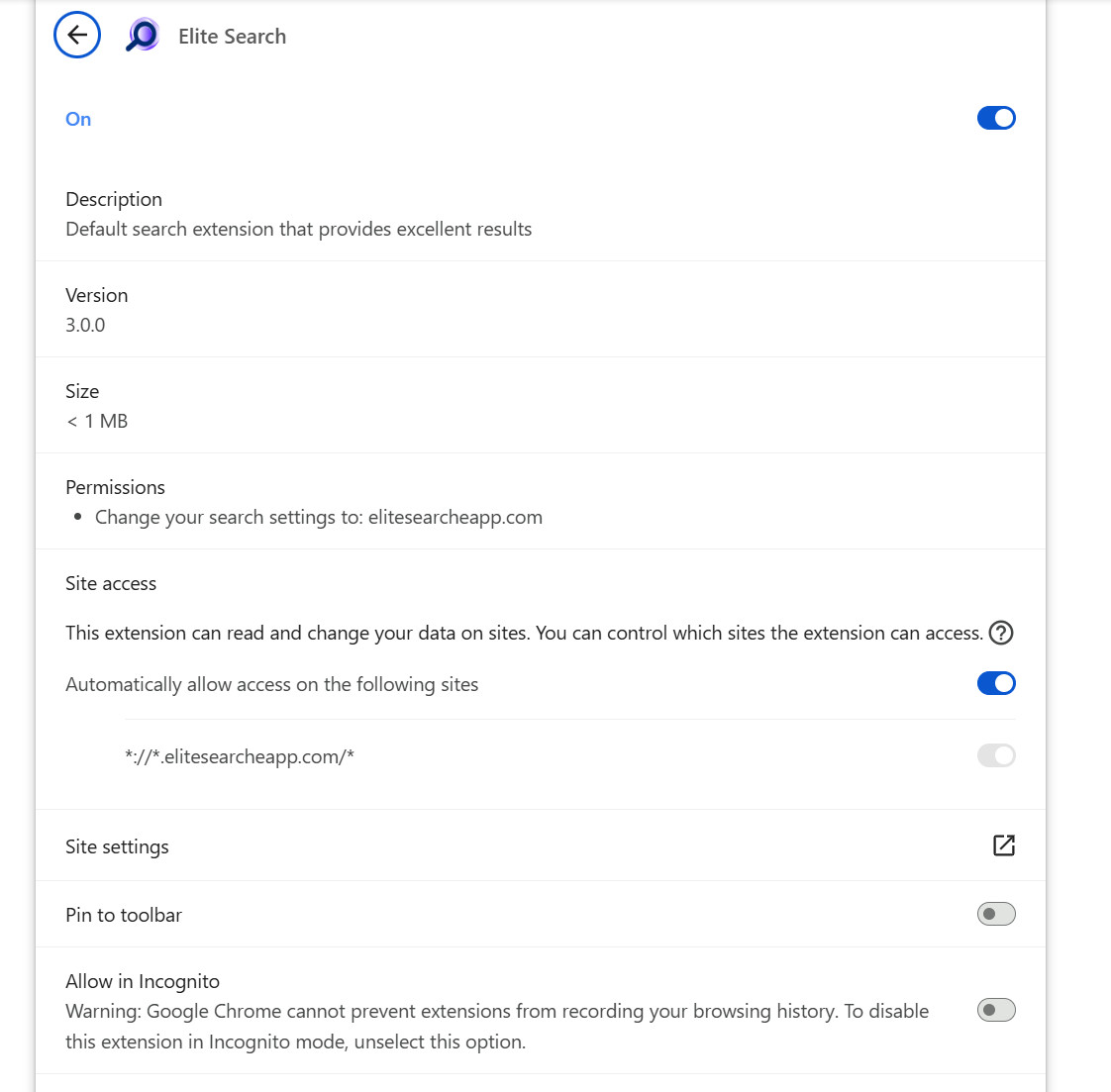This screenshot has width=1111, height=1092.
Task: Enable Pin to toolbar
Action: coord(995,914)
